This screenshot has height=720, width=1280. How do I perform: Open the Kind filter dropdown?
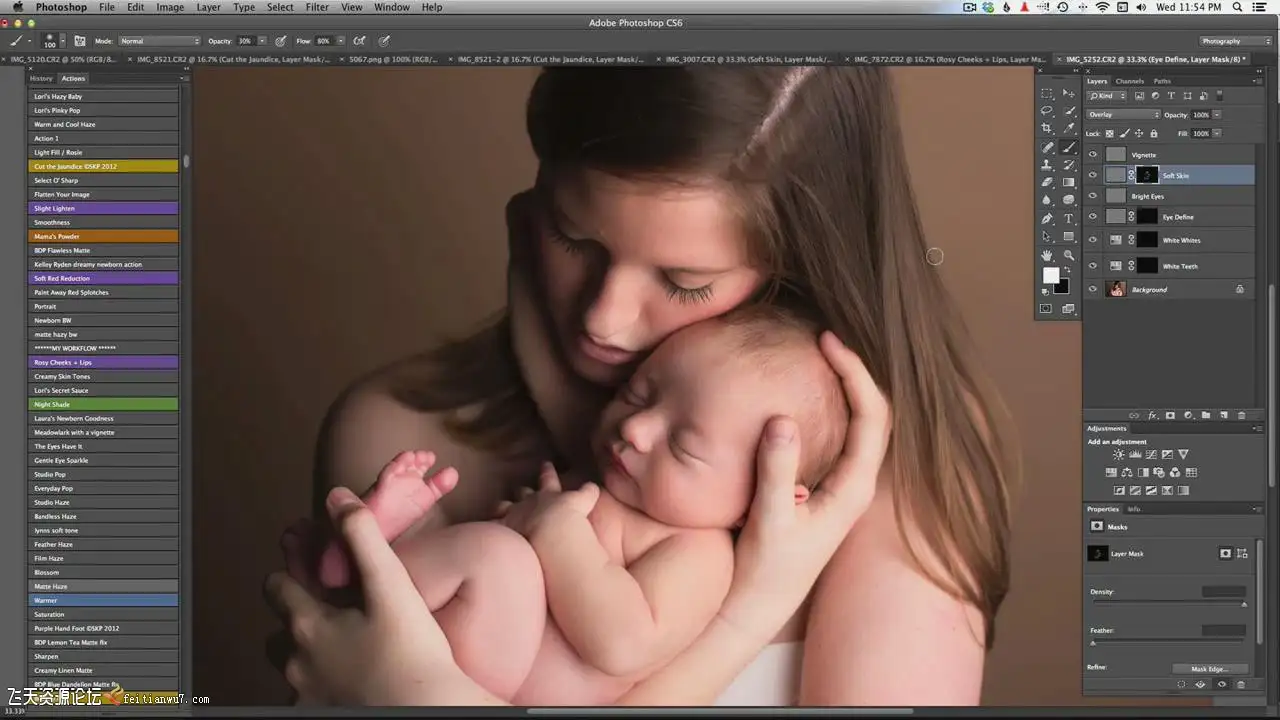point(1107,96)
